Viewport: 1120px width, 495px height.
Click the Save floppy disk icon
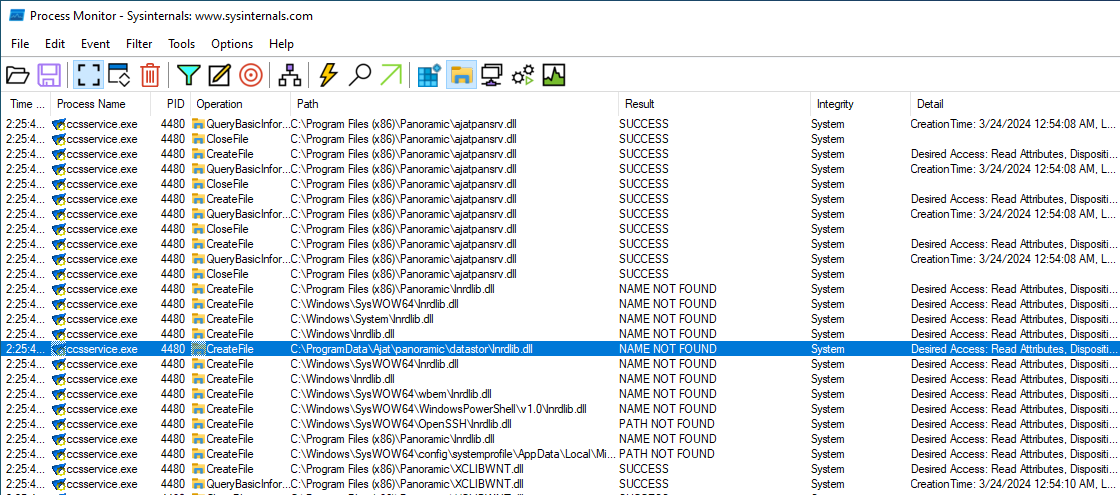click(49, 74)
